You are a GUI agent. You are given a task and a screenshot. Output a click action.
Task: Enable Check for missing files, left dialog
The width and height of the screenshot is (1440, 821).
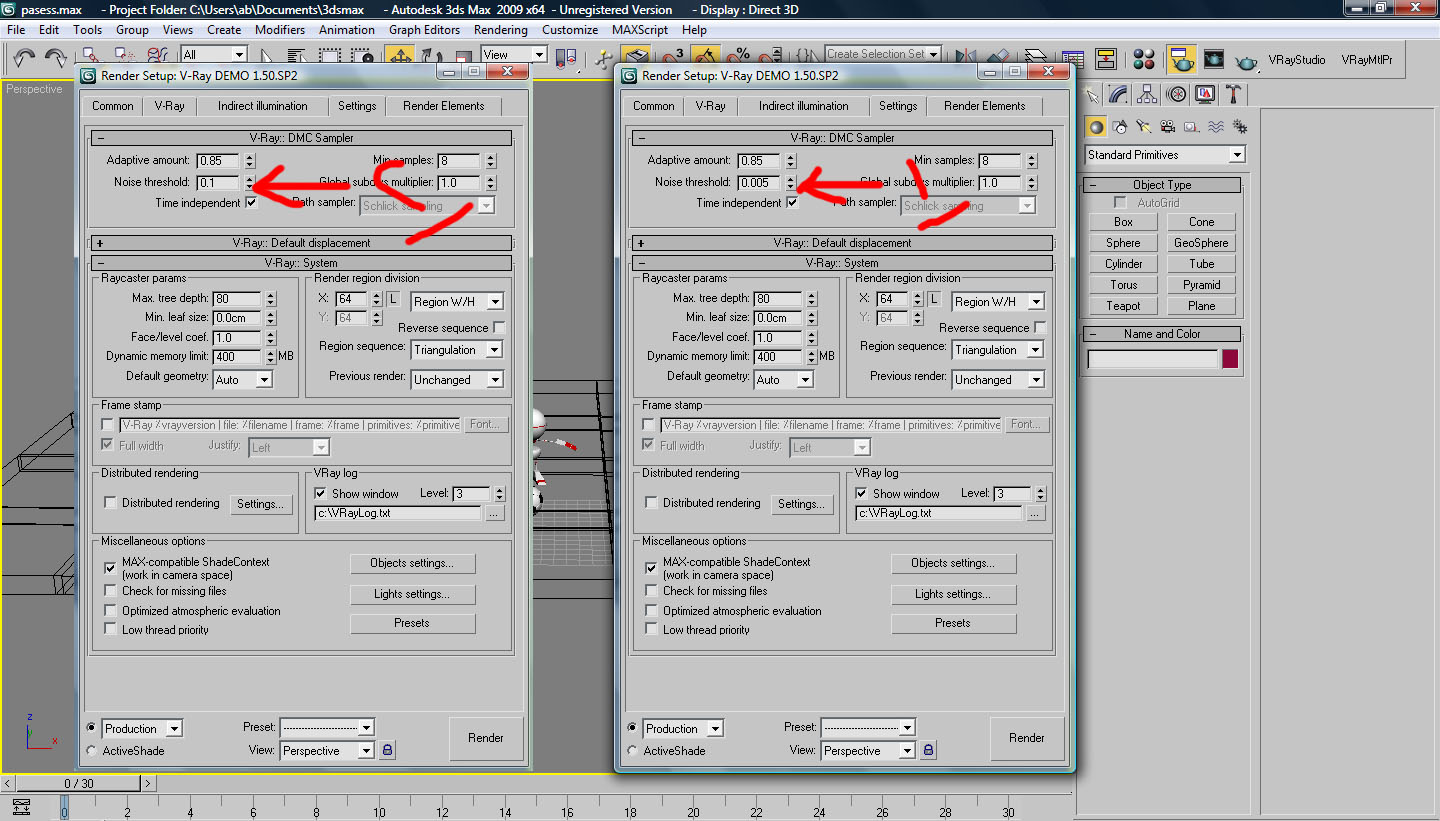click(111, 591)
